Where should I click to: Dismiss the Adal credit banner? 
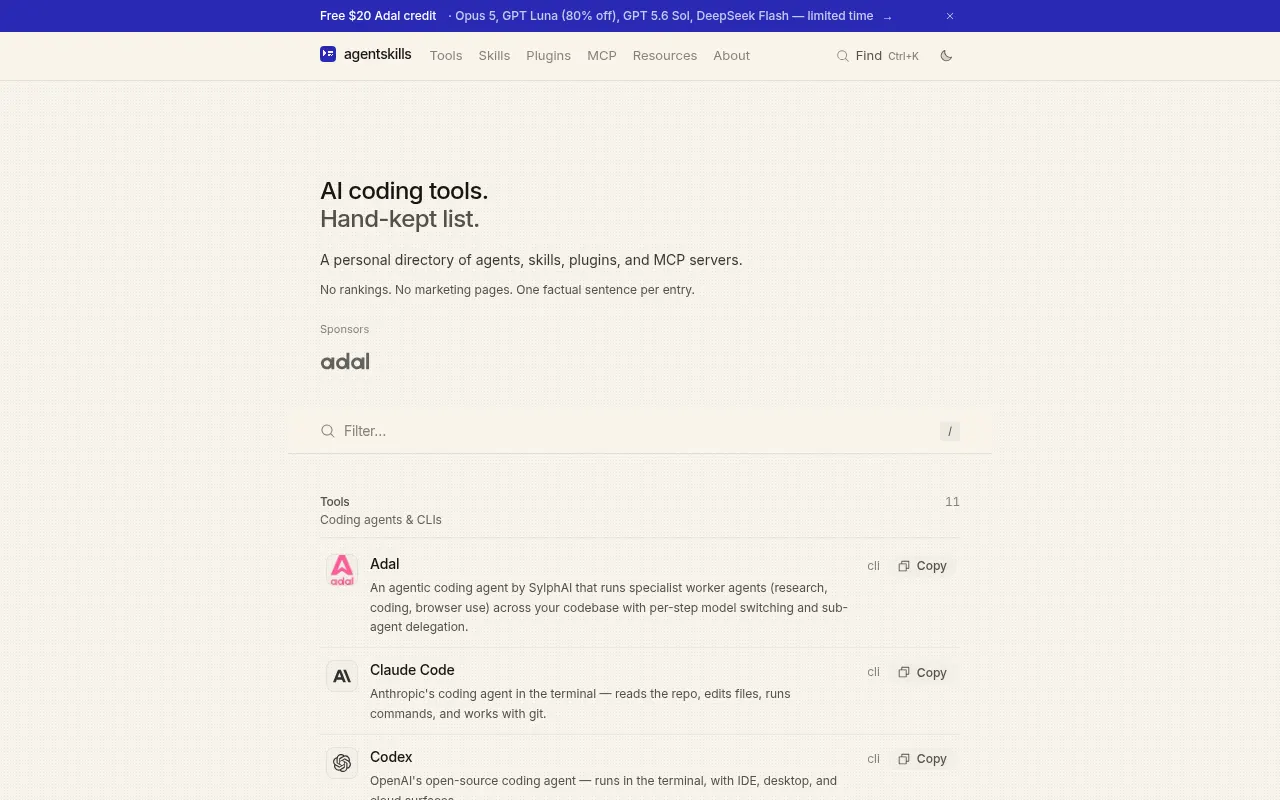point(950,16)
